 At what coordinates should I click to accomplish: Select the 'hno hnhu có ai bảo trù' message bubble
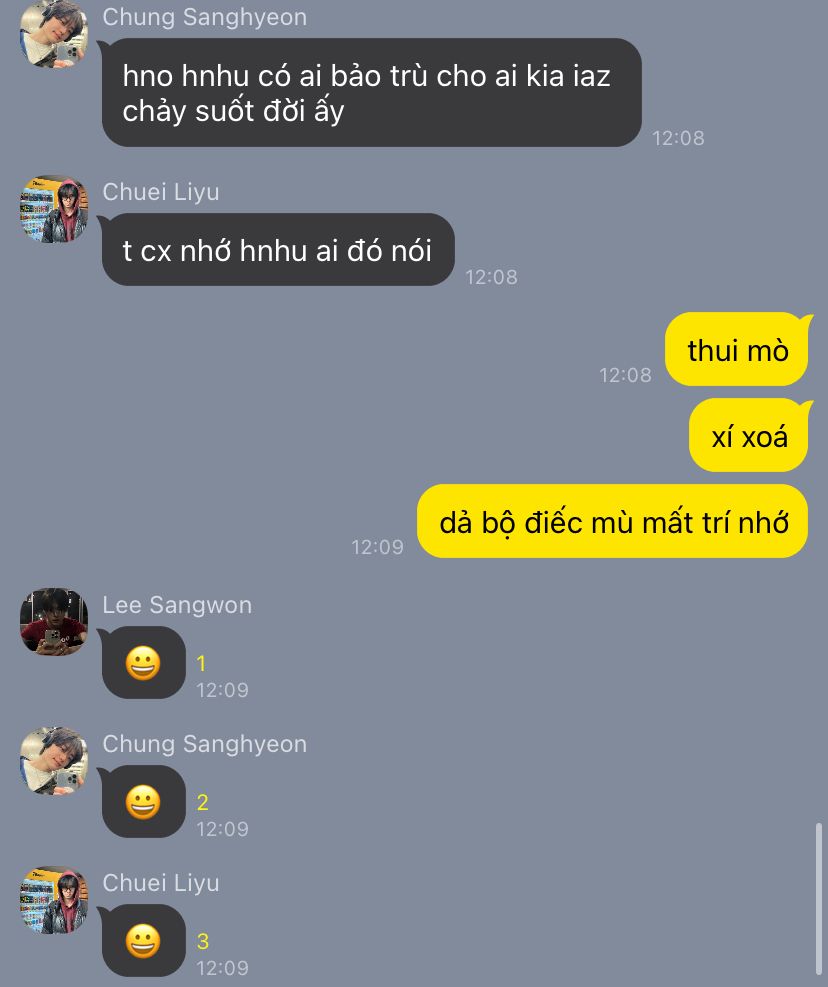click(371, 93)
